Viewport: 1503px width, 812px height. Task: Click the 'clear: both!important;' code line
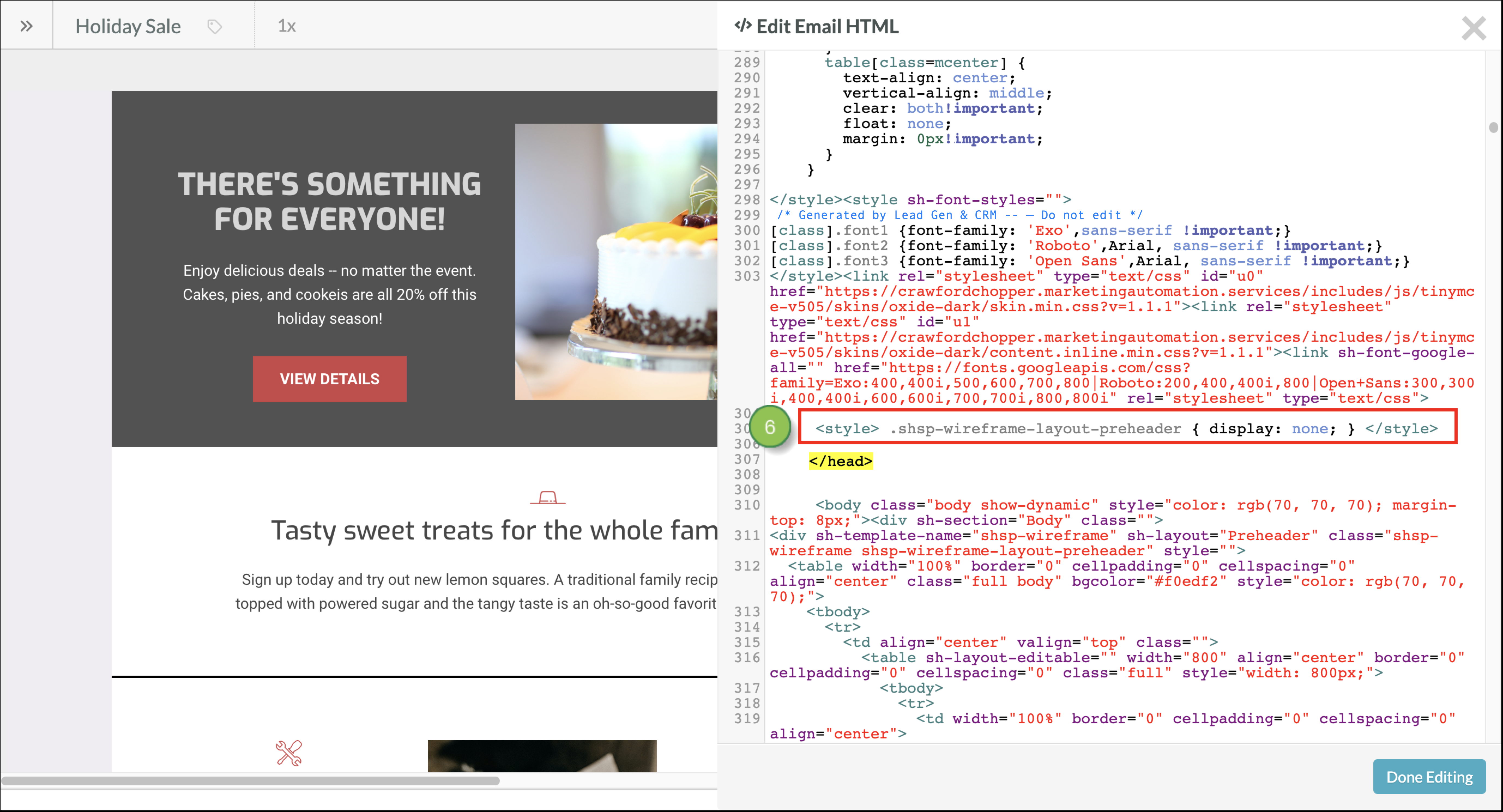(942, 108)
